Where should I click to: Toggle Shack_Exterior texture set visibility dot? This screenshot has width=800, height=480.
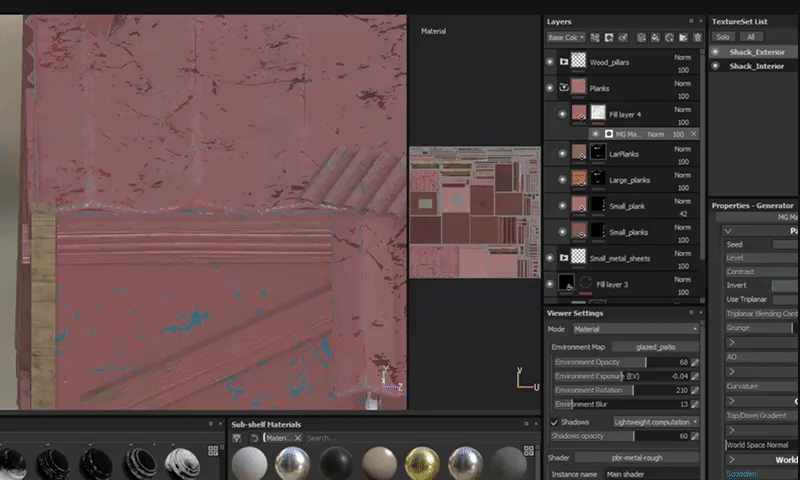tap(715, 52)
